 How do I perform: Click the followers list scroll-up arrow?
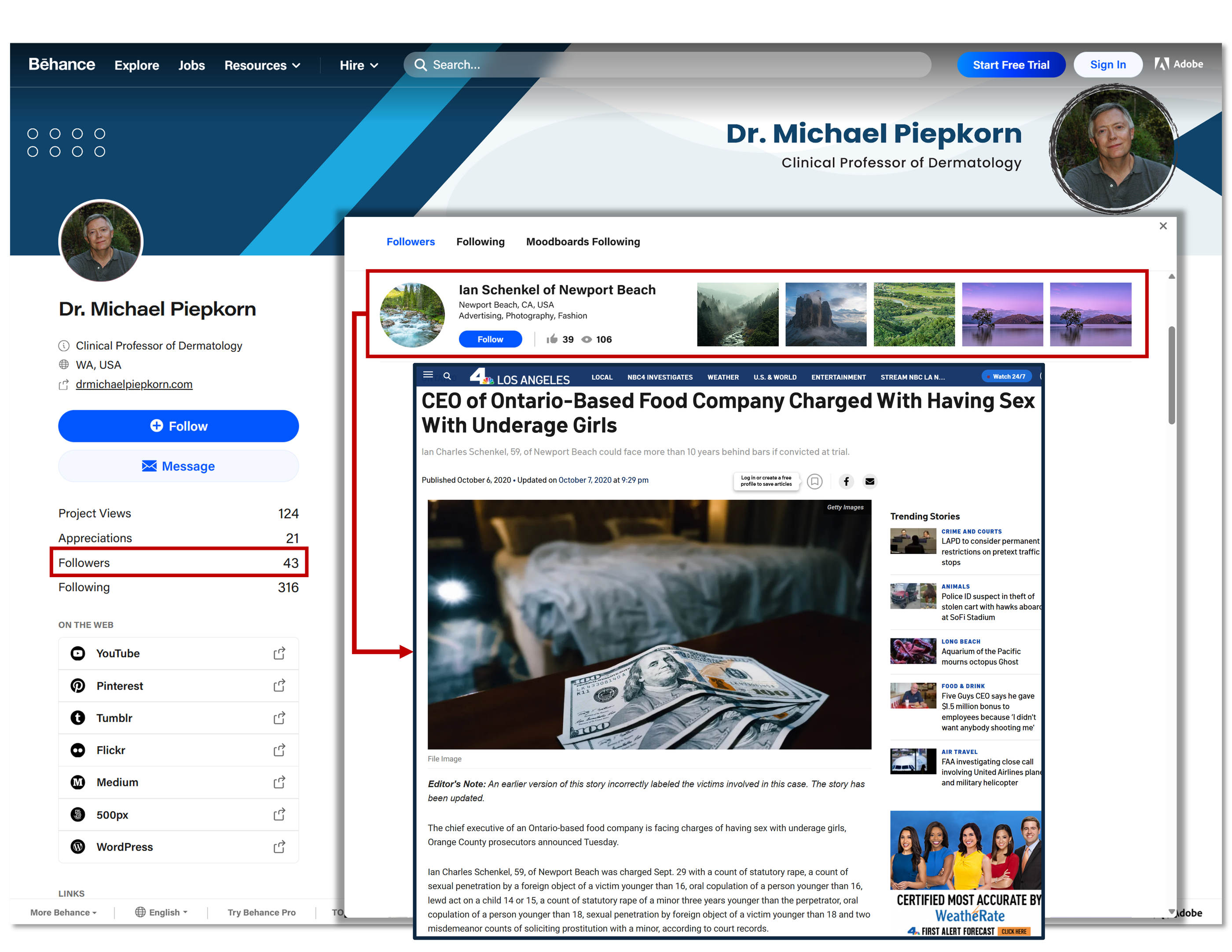click(1172, 276)
